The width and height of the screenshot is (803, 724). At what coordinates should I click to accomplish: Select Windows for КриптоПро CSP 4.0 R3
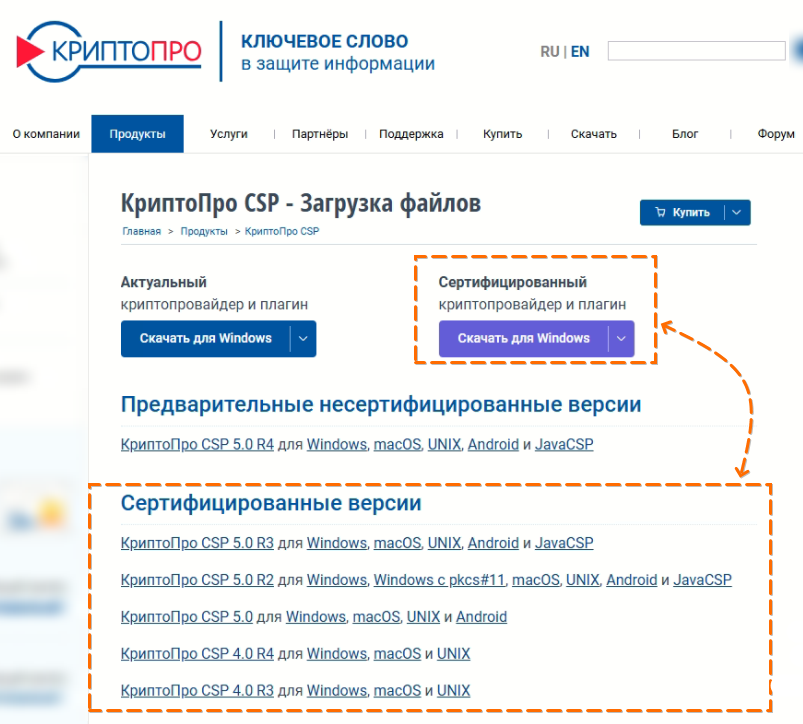point(337,690)
